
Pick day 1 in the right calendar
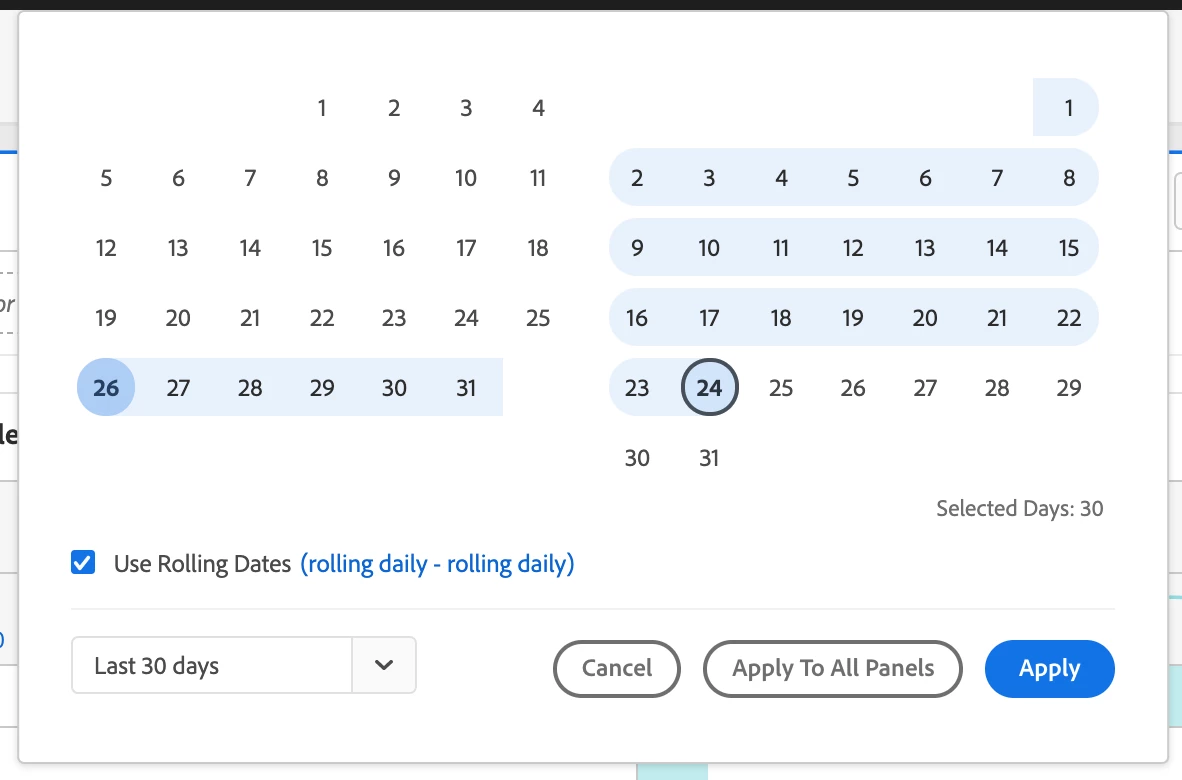(1069, 108)
